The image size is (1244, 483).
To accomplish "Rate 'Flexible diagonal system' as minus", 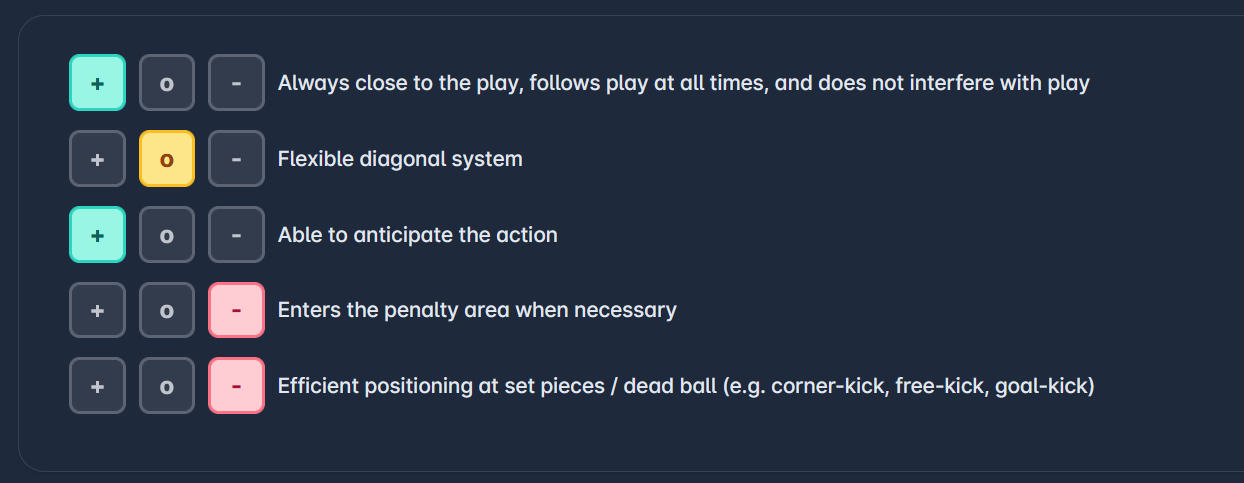I will (x=236, y=159).
